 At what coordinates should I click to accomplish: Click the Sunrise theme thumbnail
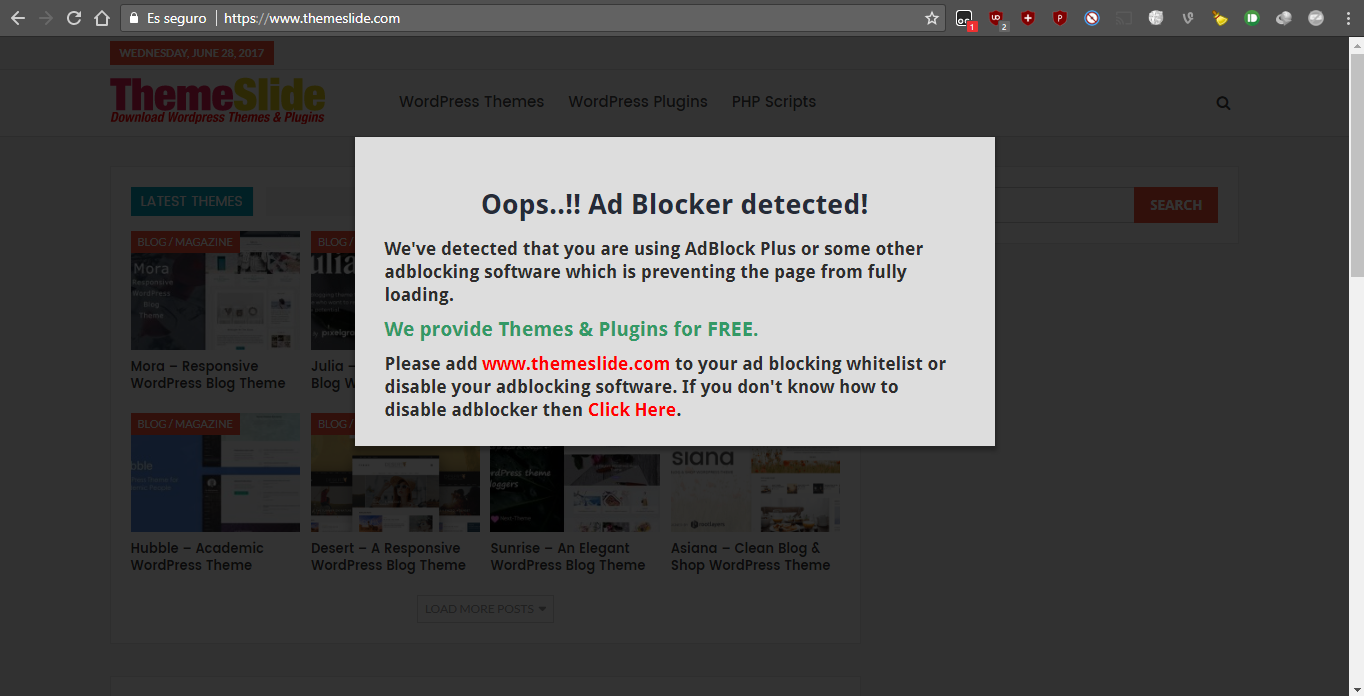tap(575, 489)
